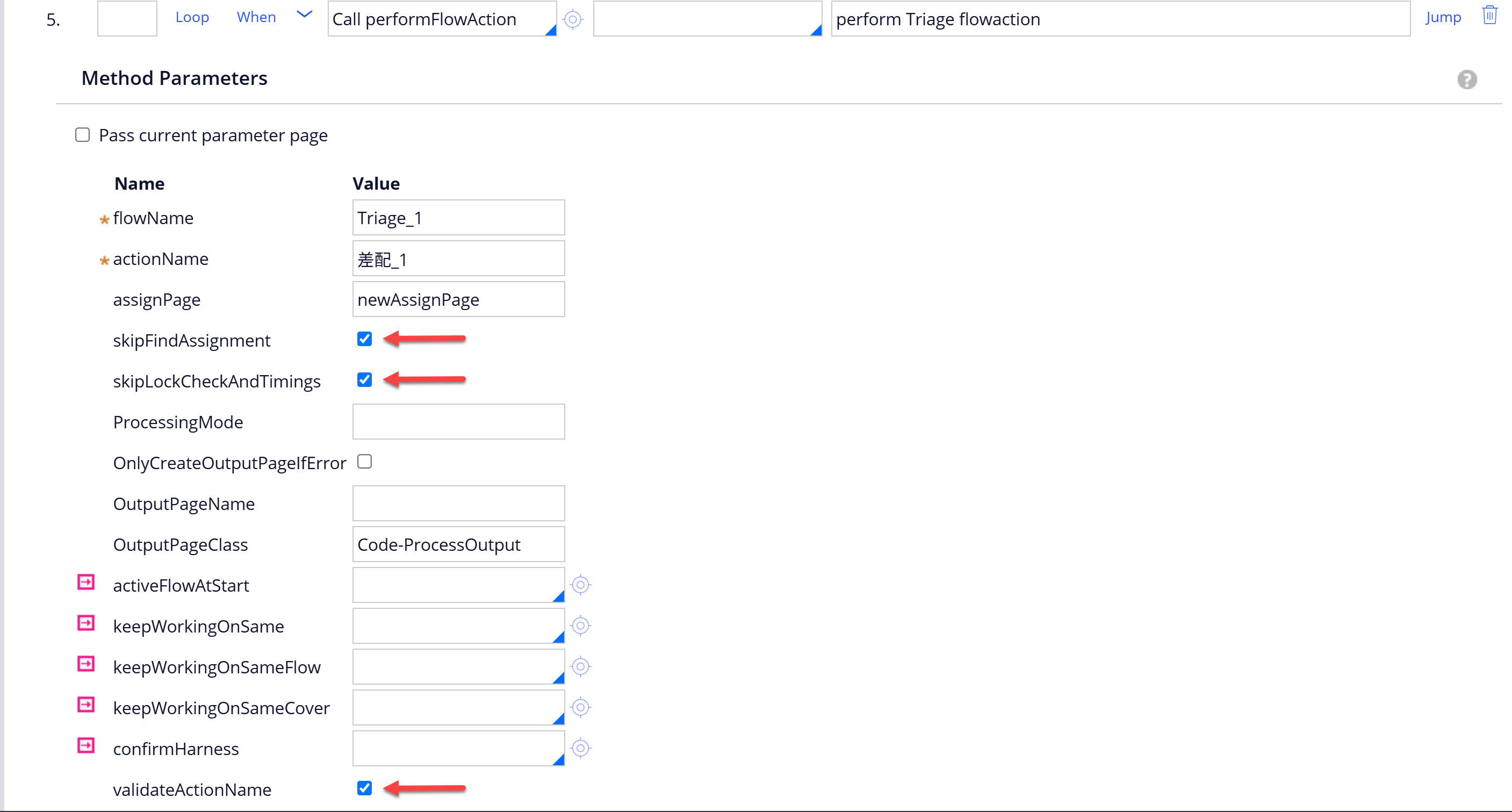Click the validateActionName label
1512x812 pixels.
192,789
